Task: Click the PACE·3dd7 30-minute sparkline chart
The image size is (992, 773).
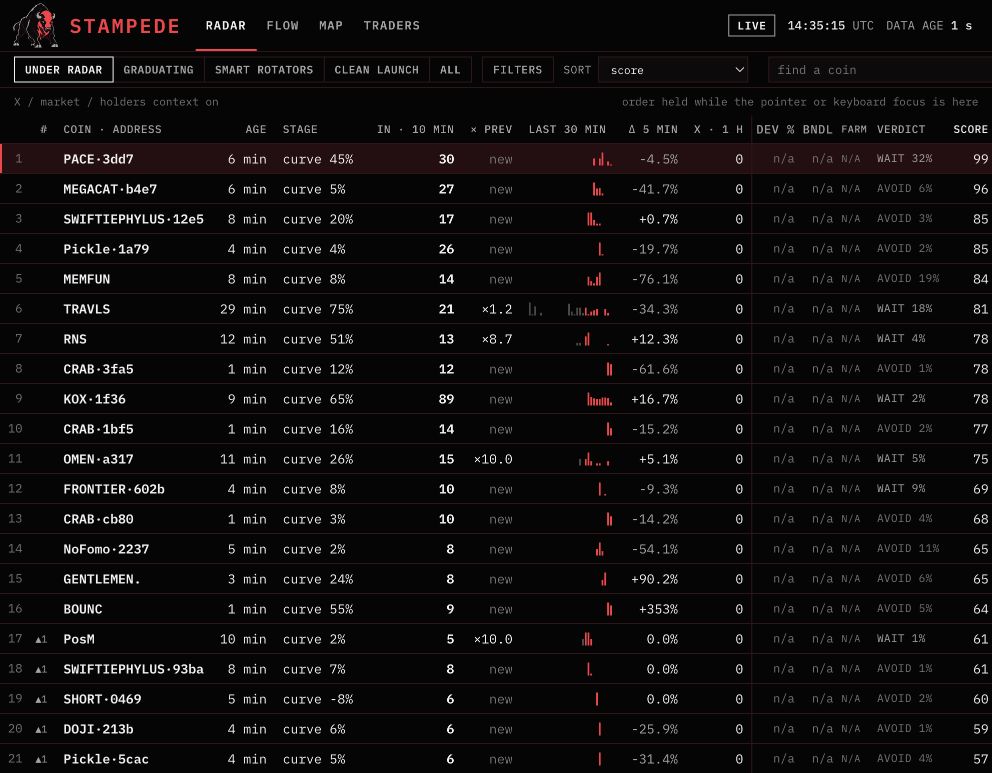Action: [x=602, y=159]
